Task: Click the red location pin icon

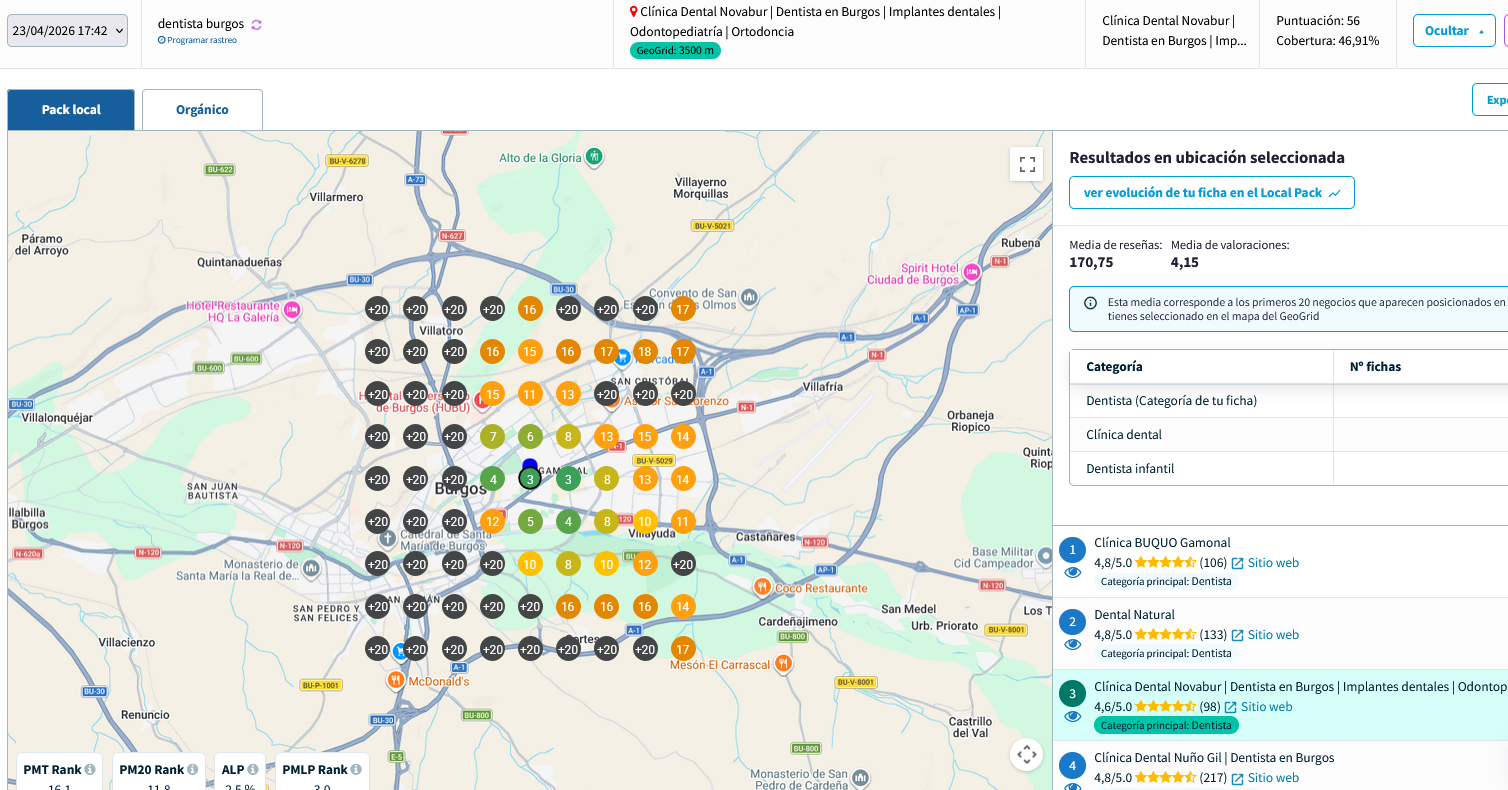Action: (633, 12)
